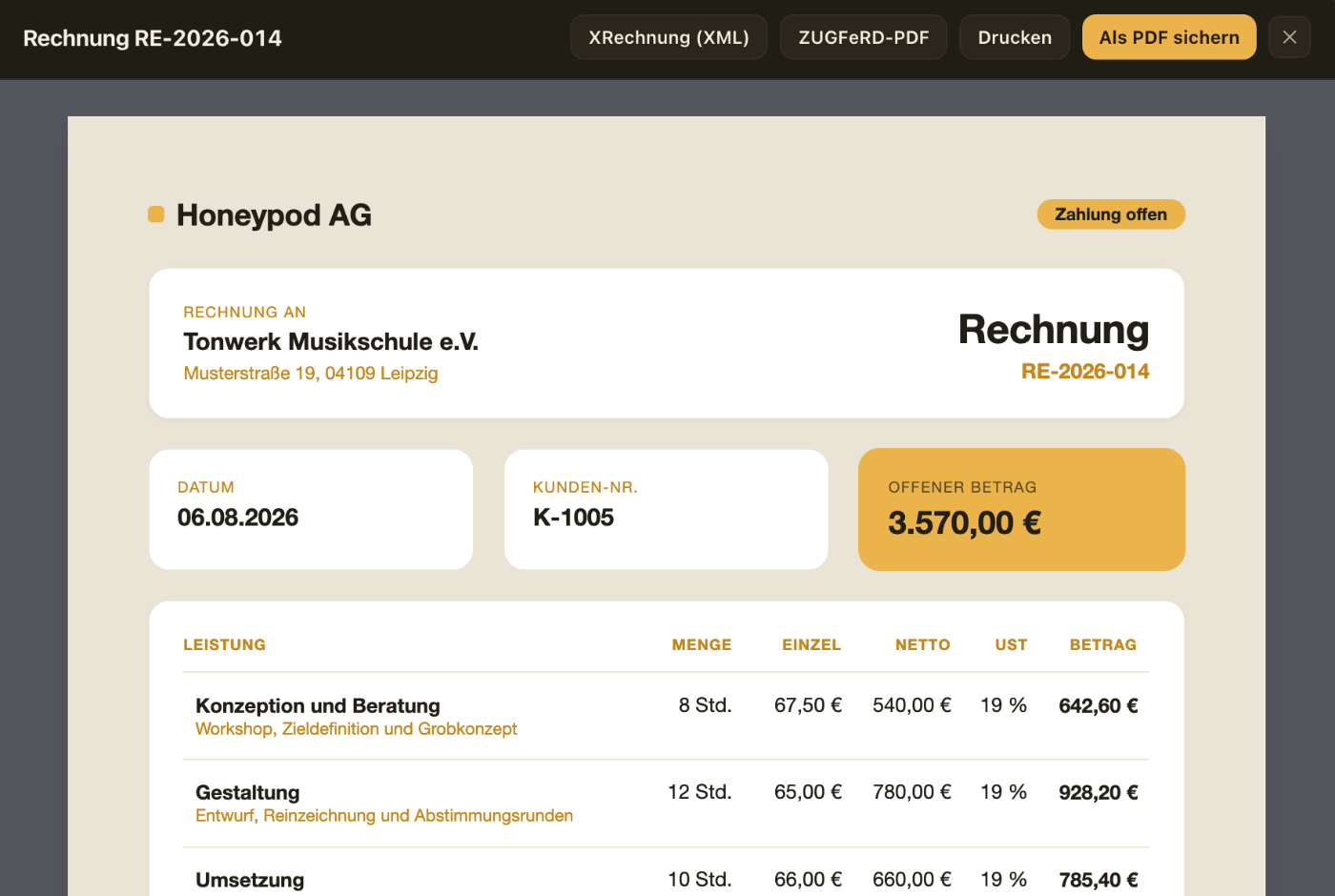
Task: Download the ZUGFeRD-PDF version
Action: pos(863,37)
